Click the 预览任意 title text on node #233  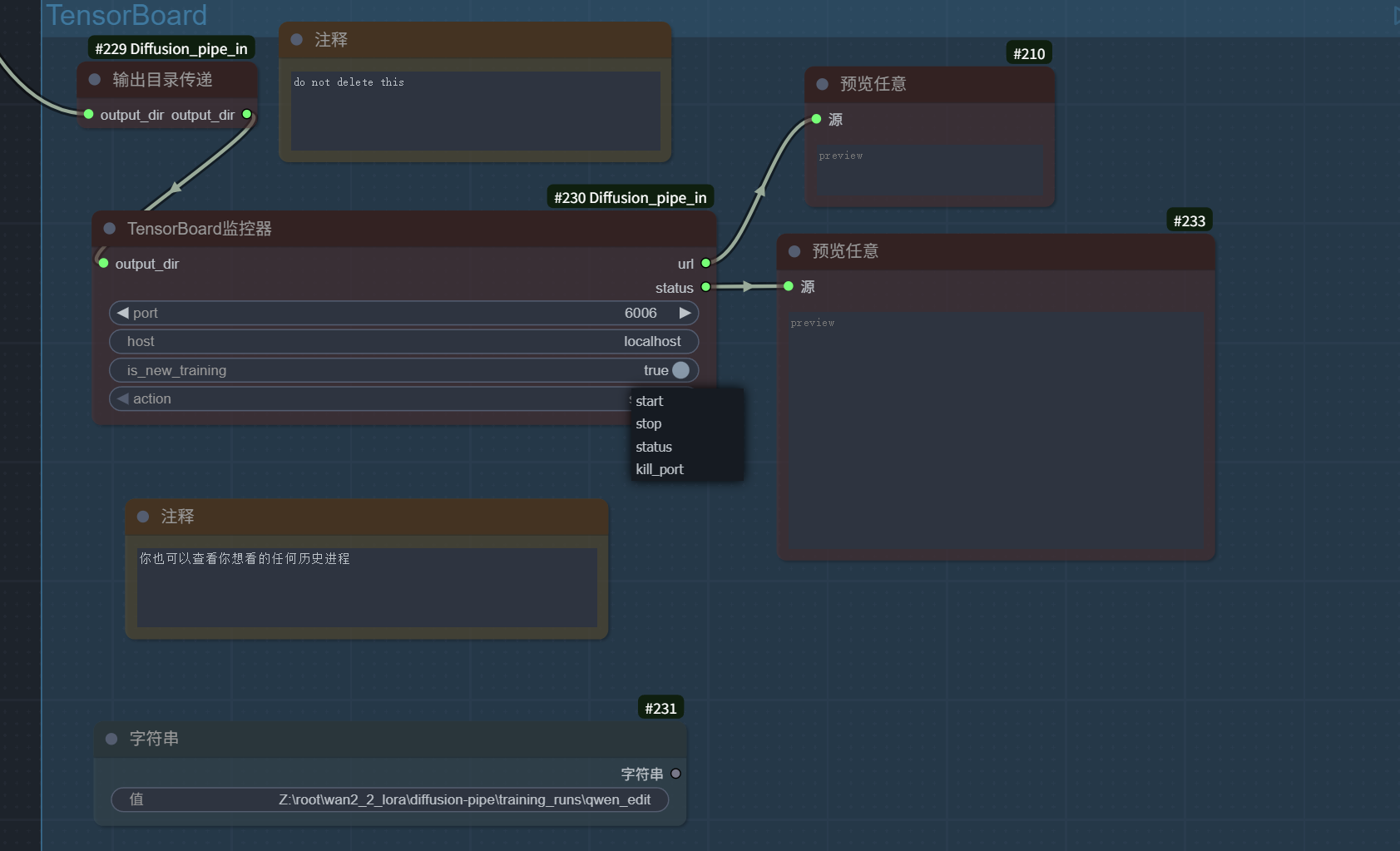click(845, 251)
